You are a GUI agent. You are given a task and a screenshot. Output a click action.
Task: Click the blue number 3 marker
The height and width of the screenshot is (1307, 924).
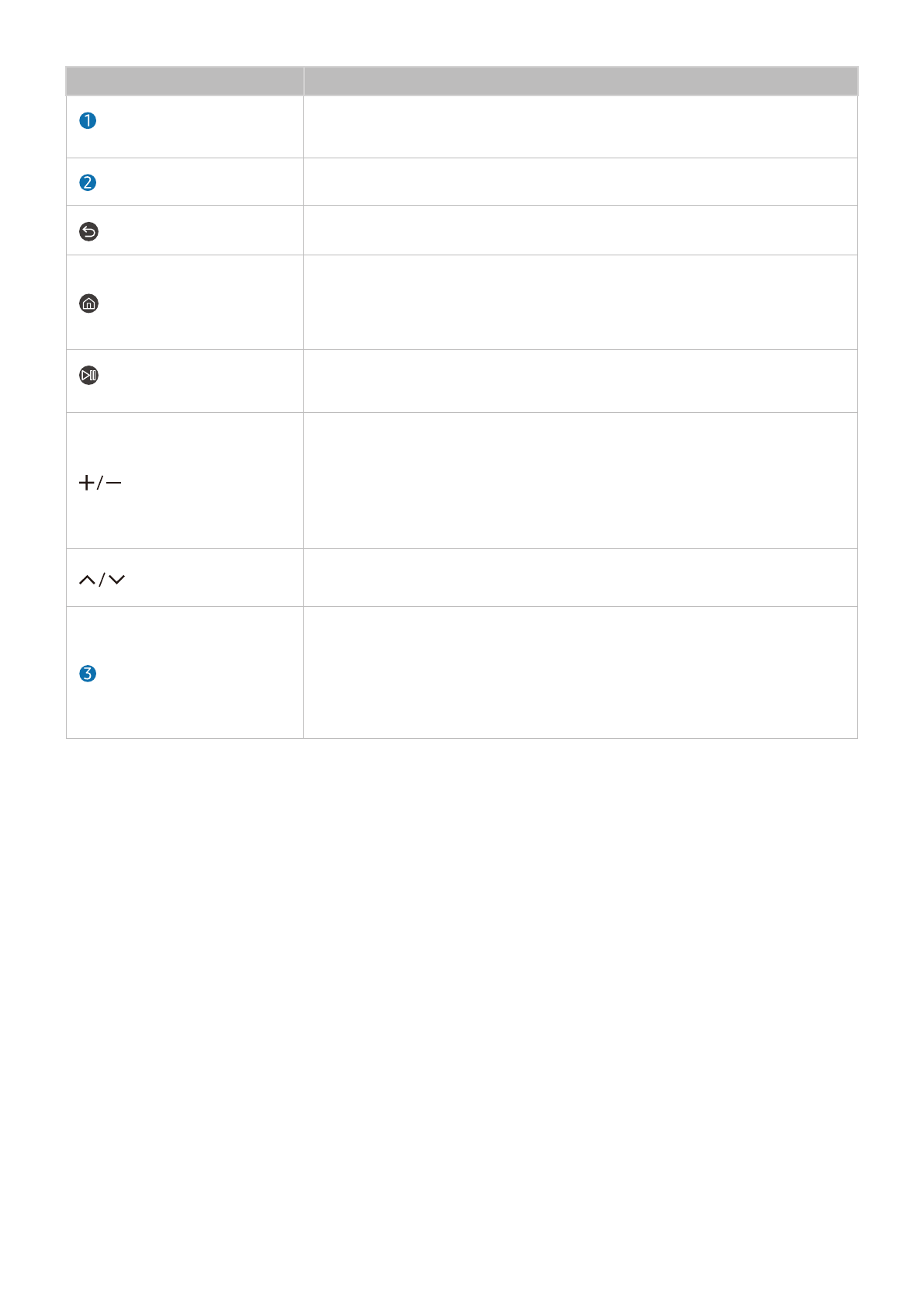click(x=88, y=674)
